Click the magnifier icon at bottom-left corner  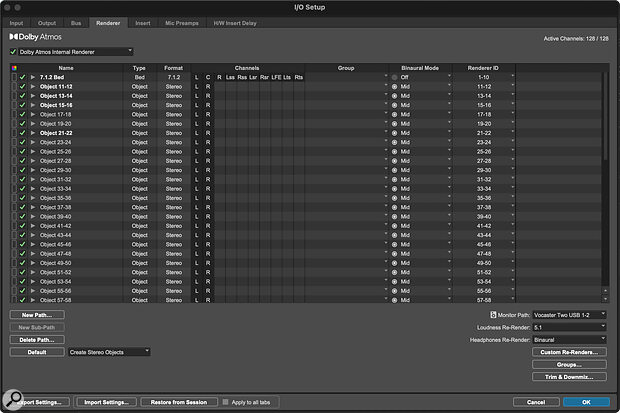(13, 400)
